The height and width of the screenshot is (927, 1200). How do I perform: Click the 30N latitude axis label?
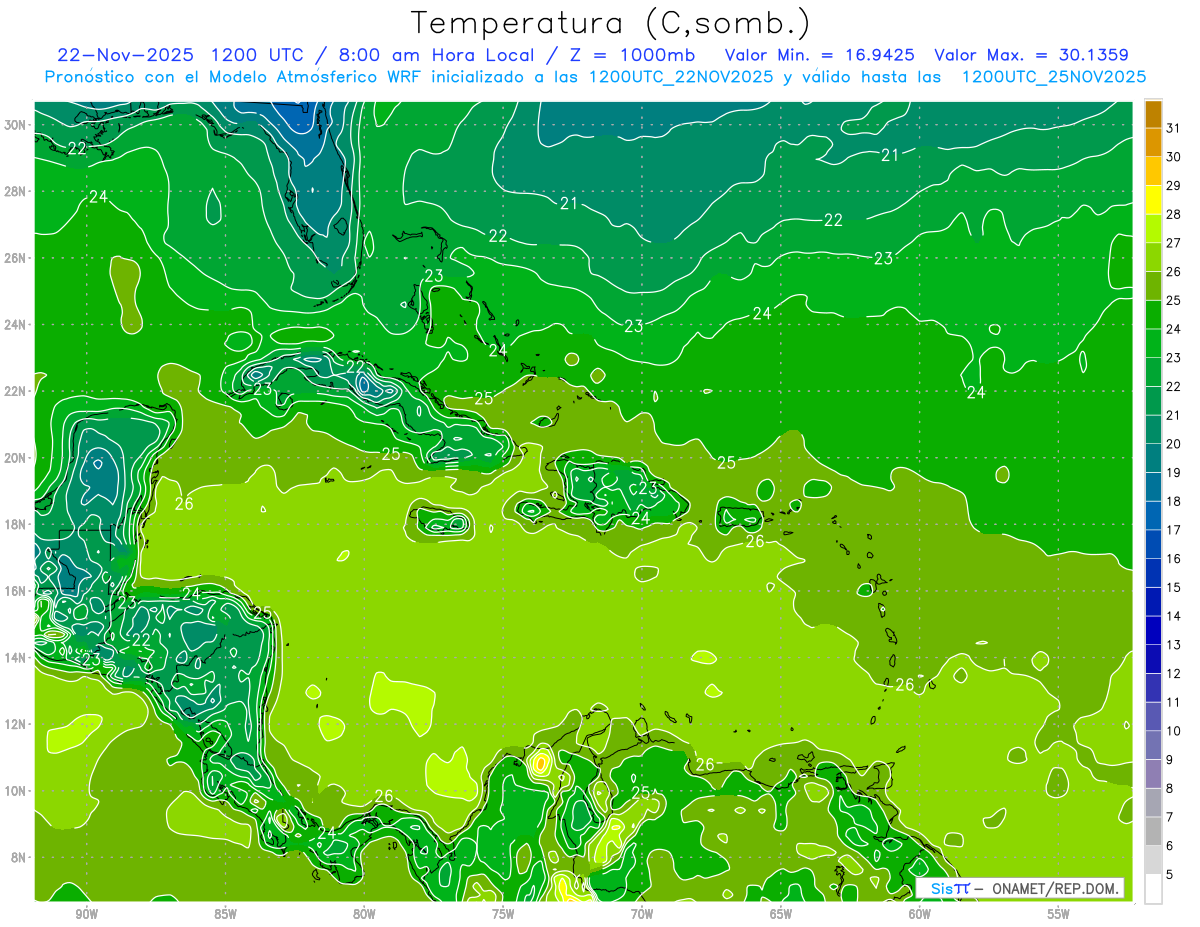click(17, 125)
